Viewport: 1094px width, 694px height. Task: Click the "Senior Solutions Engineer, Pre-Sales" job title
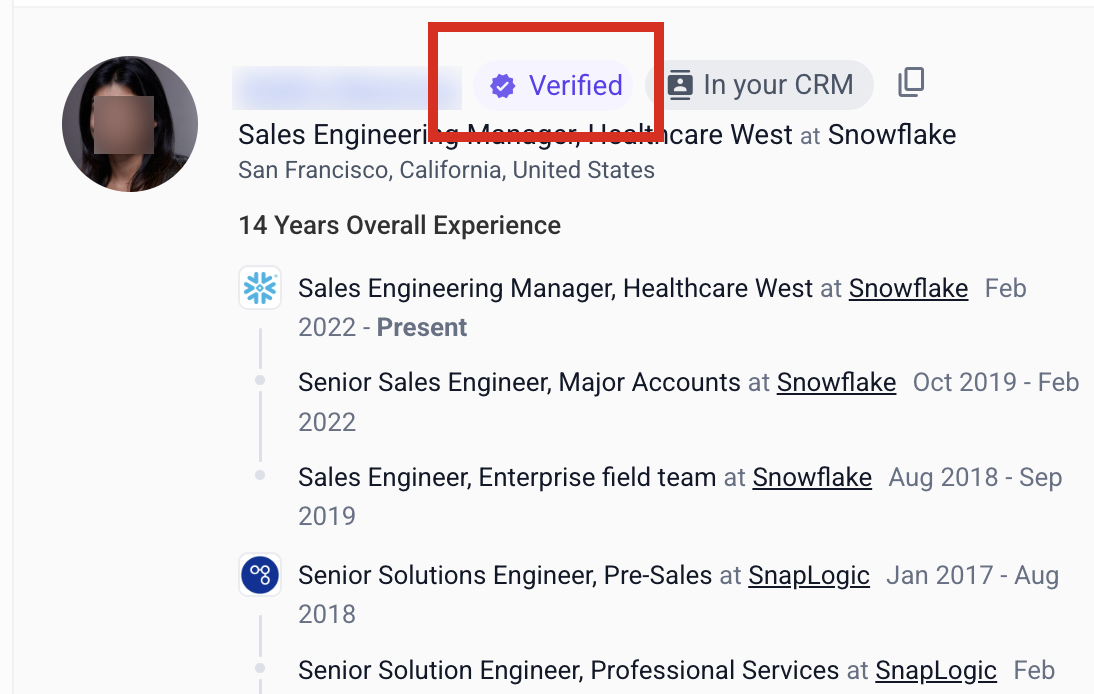click(x=505, y=575)
